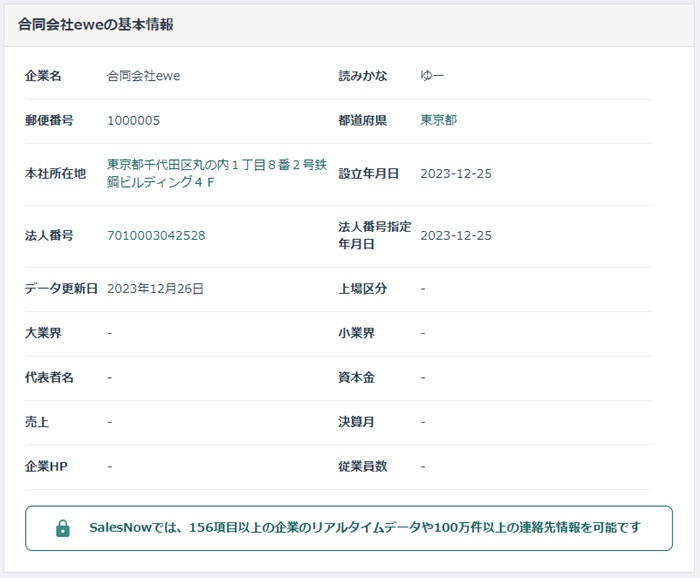This screenshot has width=700, height=578.
Task: Click the lock icon in the SalesNow banner
Action: tap(62, 527)
